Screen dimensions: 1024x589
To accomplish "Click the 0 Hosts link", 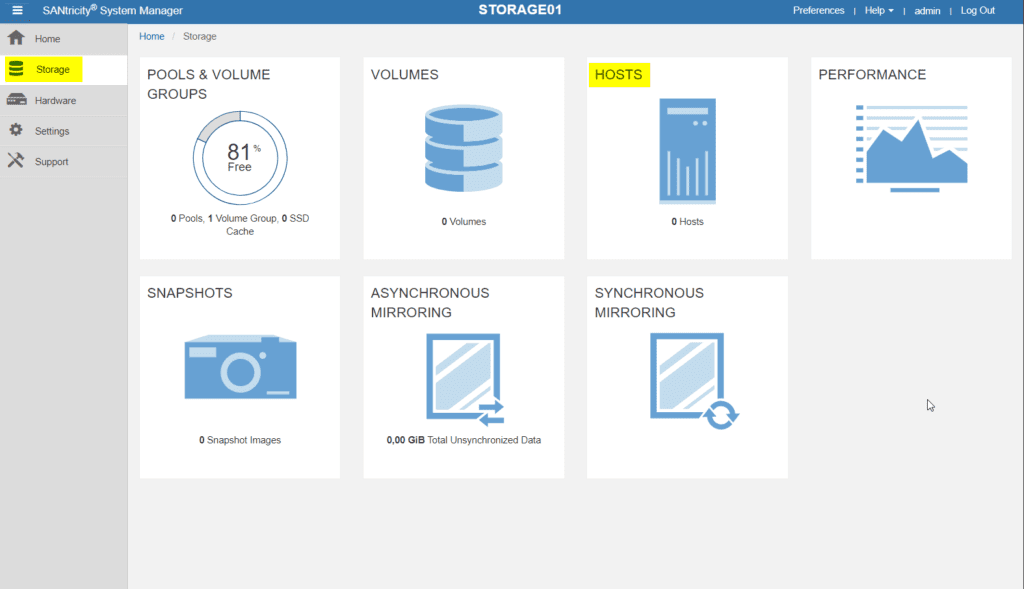I will 687,221.
